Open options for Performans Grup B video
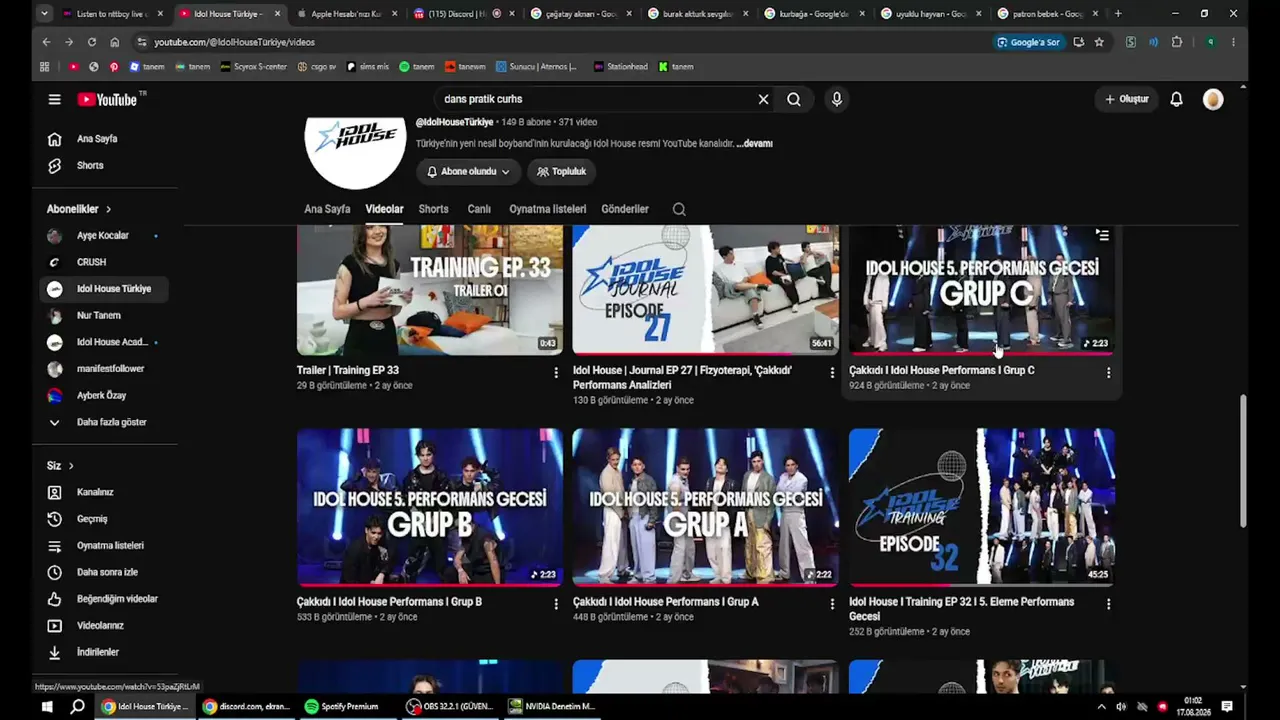Screen dimensions: 1280x720 tap(556, 604)
